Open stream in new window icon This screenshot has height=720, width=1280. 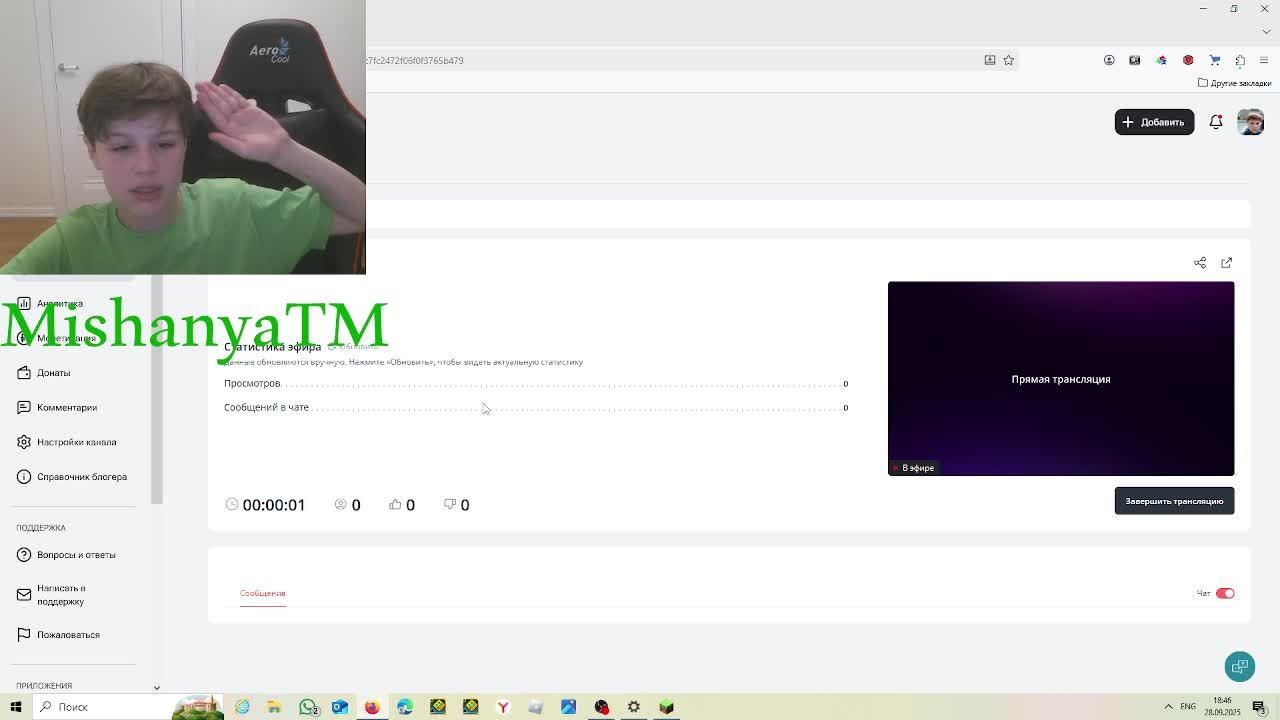pyautogui.click(x=1227, y=263)
